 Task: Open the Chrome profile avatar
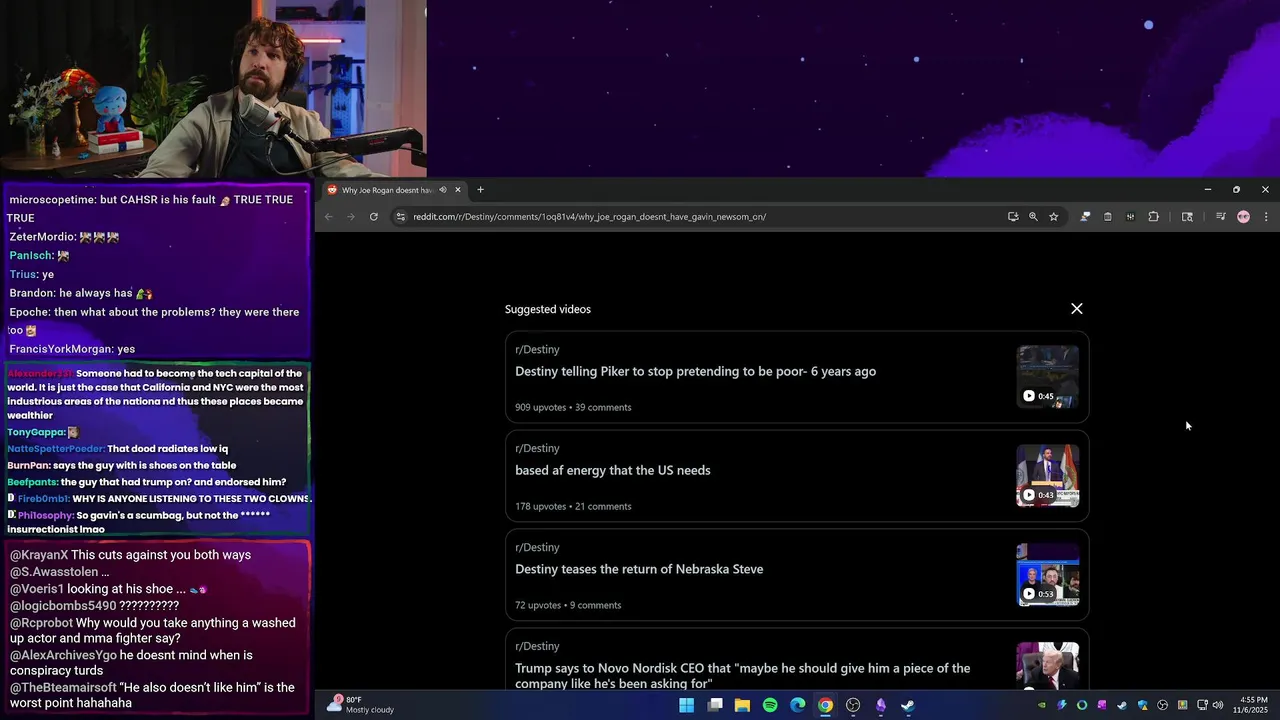point(1243,216)
